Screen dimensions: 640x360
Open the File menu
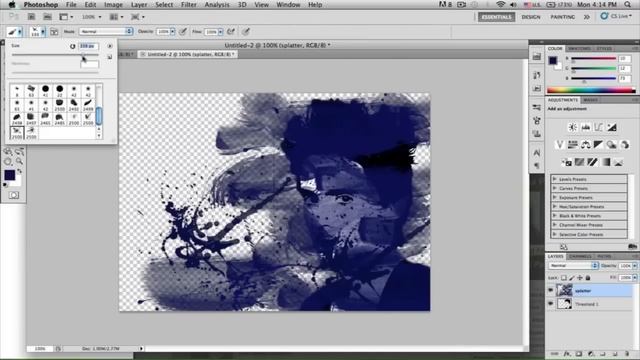click(71, 4)
